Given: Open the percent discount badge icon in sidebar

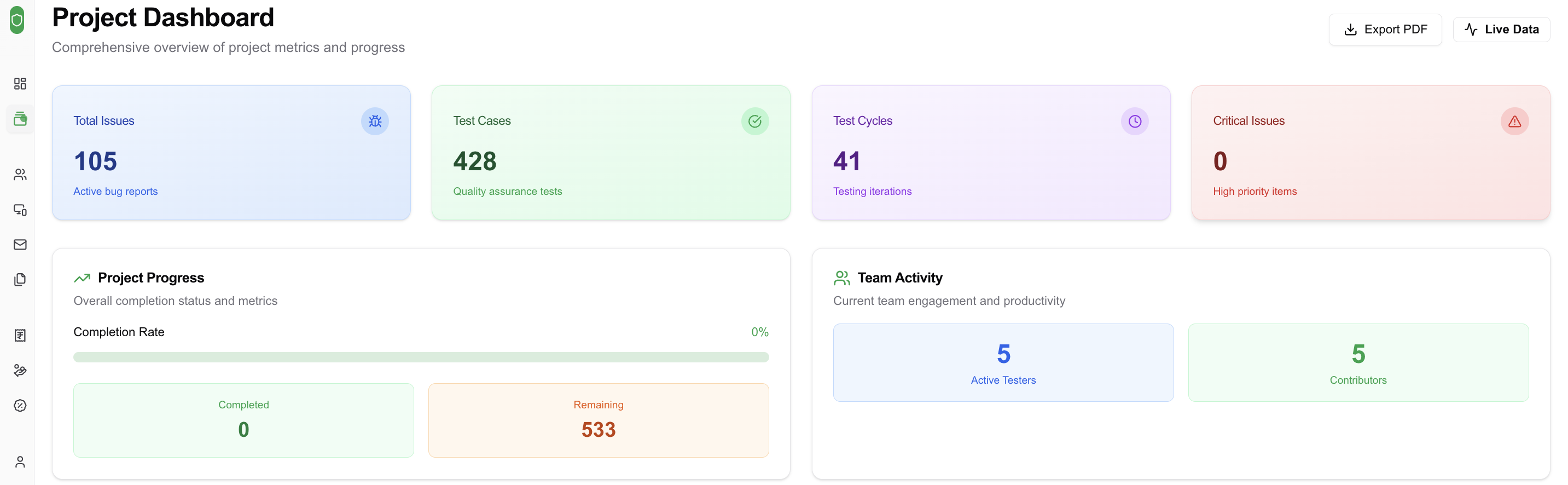Looking at the screenshot, I should click(x=20, y=406).
